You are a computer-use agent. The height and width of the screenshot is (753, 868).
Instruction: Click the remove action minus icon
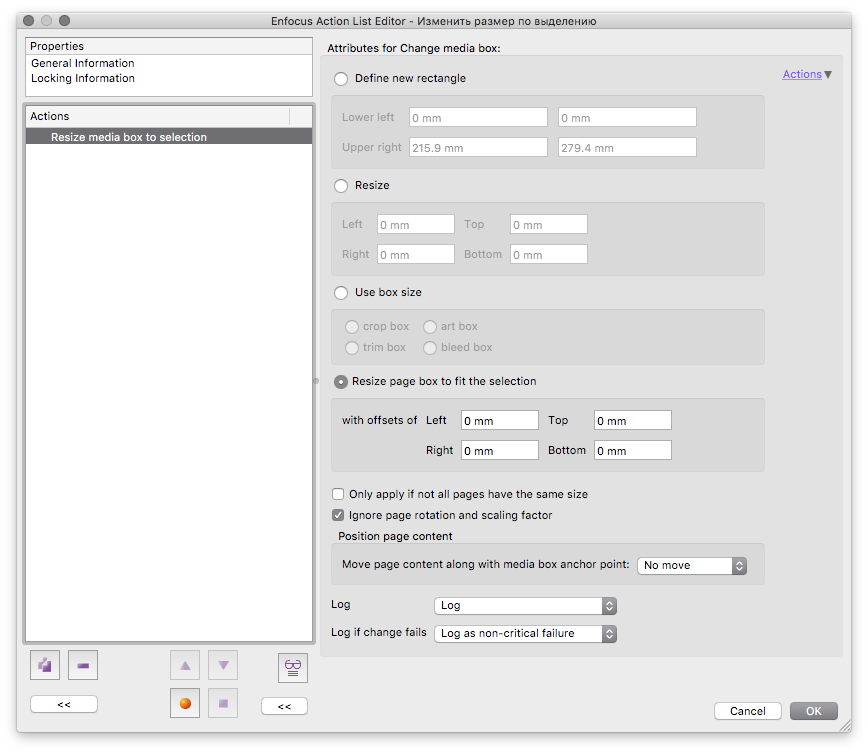(83, 664)
